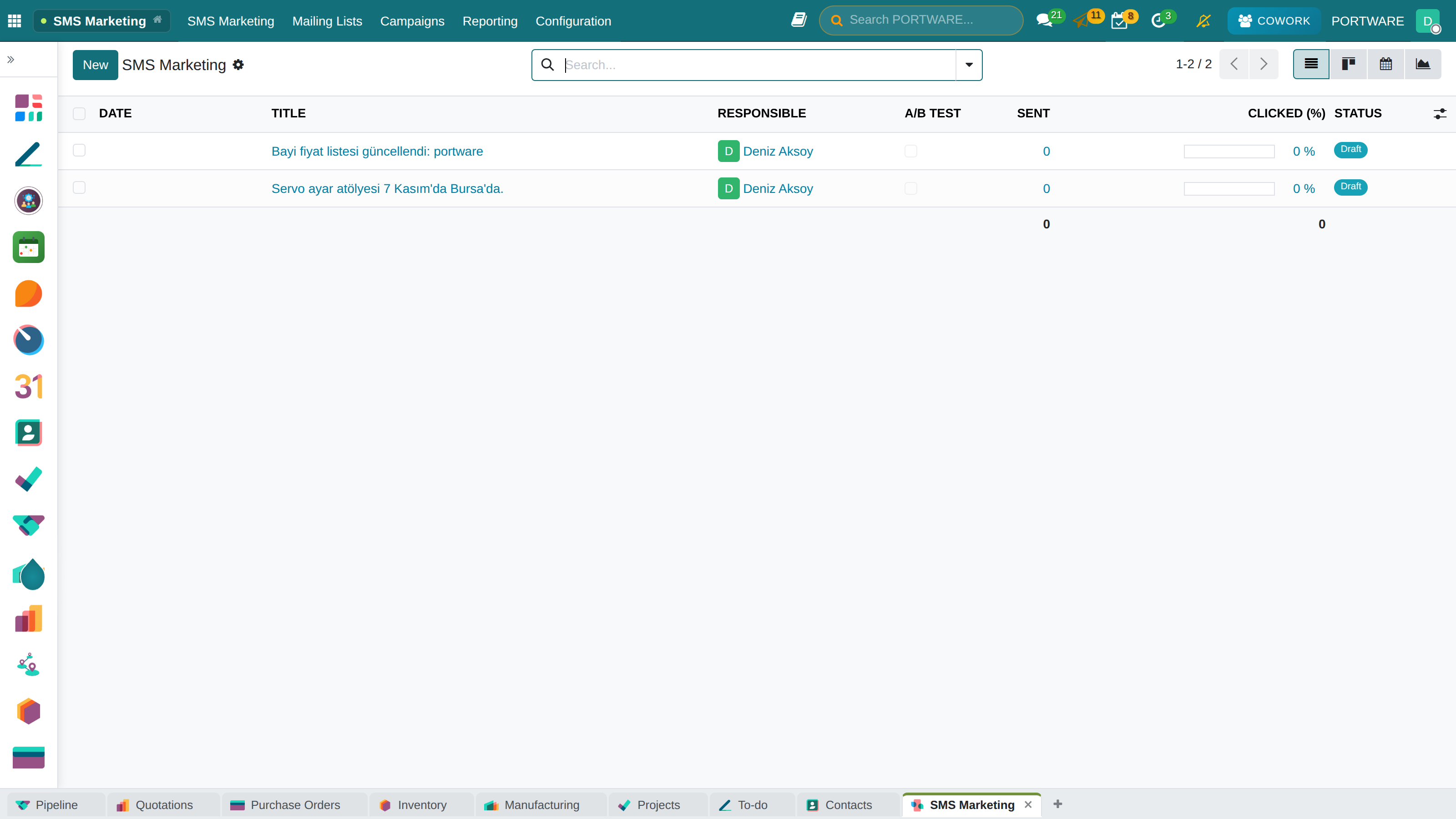Image resolution: width=1456 pixels, height=819 pixels.
Task: Switch to Kanban view
Action: pos(1348,64)
